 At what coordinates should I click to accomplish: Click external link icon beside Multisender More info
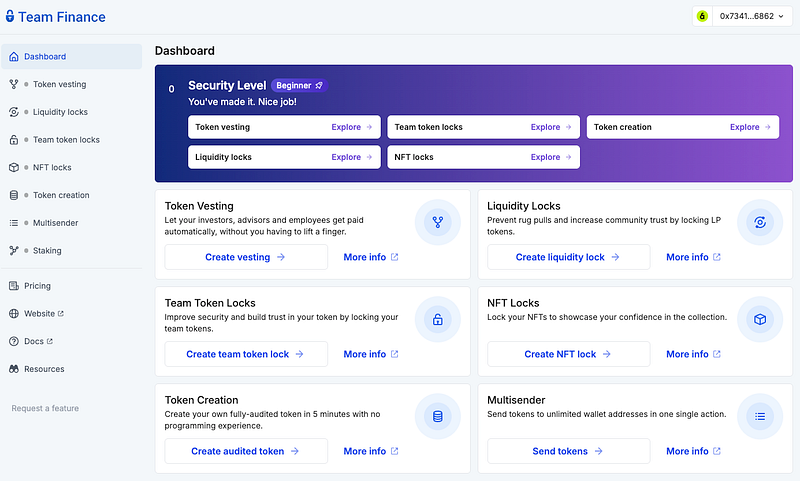pyautogui.click(x=717, y=451)
